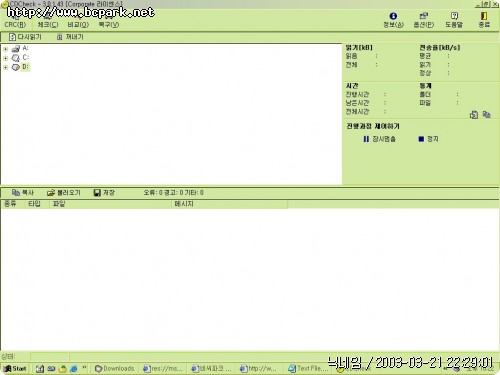Switch to the 'Text File...' taskbar window
Viewport: 500px width, 375px height.
pos(308,369)
